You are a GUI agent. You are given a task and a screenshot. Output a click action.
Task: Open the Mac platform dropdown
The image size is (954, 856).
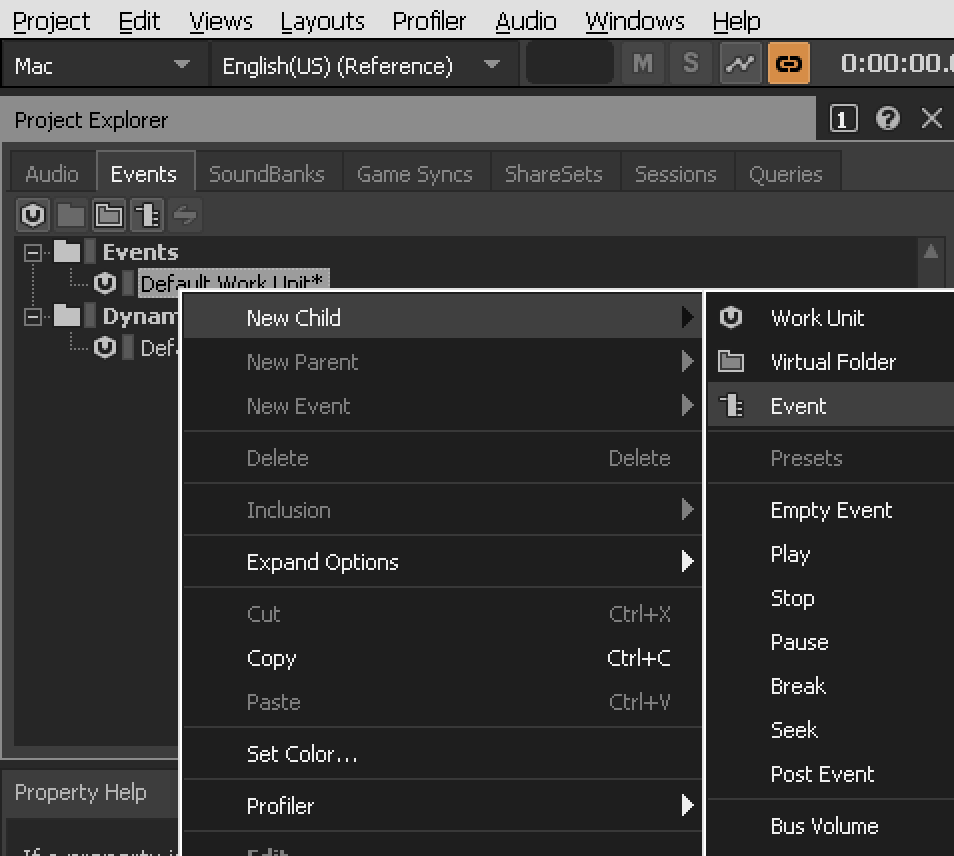pos(105,64)
